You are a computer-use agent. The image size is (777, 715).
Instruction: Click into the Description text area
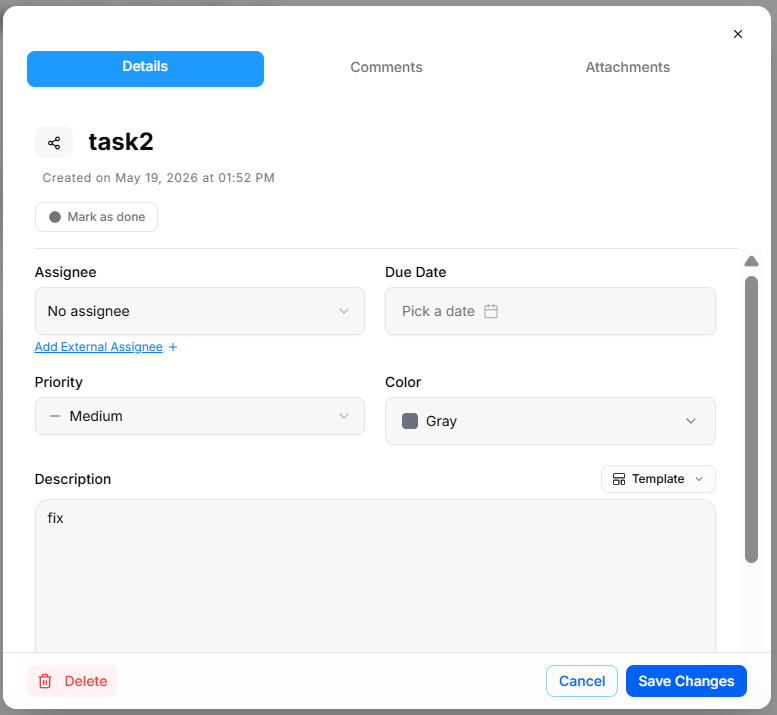pos(375,576)
